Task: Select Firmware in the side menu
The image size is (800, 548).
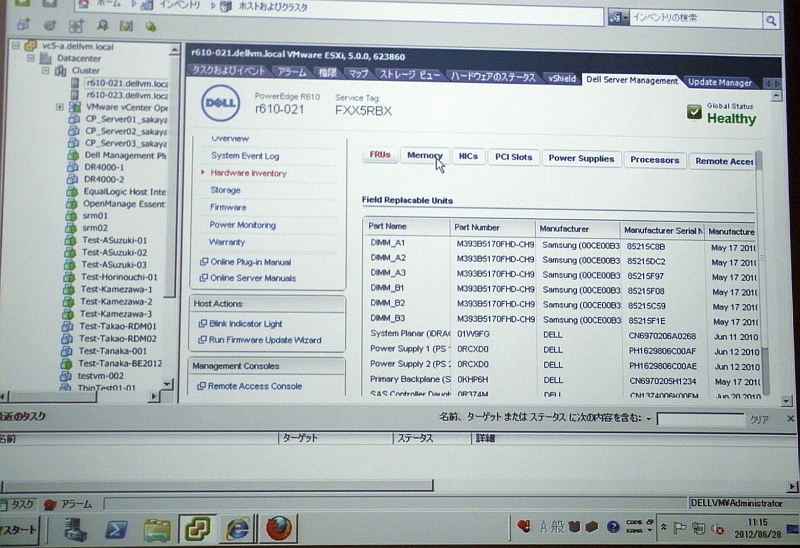Action: [228, 207]
